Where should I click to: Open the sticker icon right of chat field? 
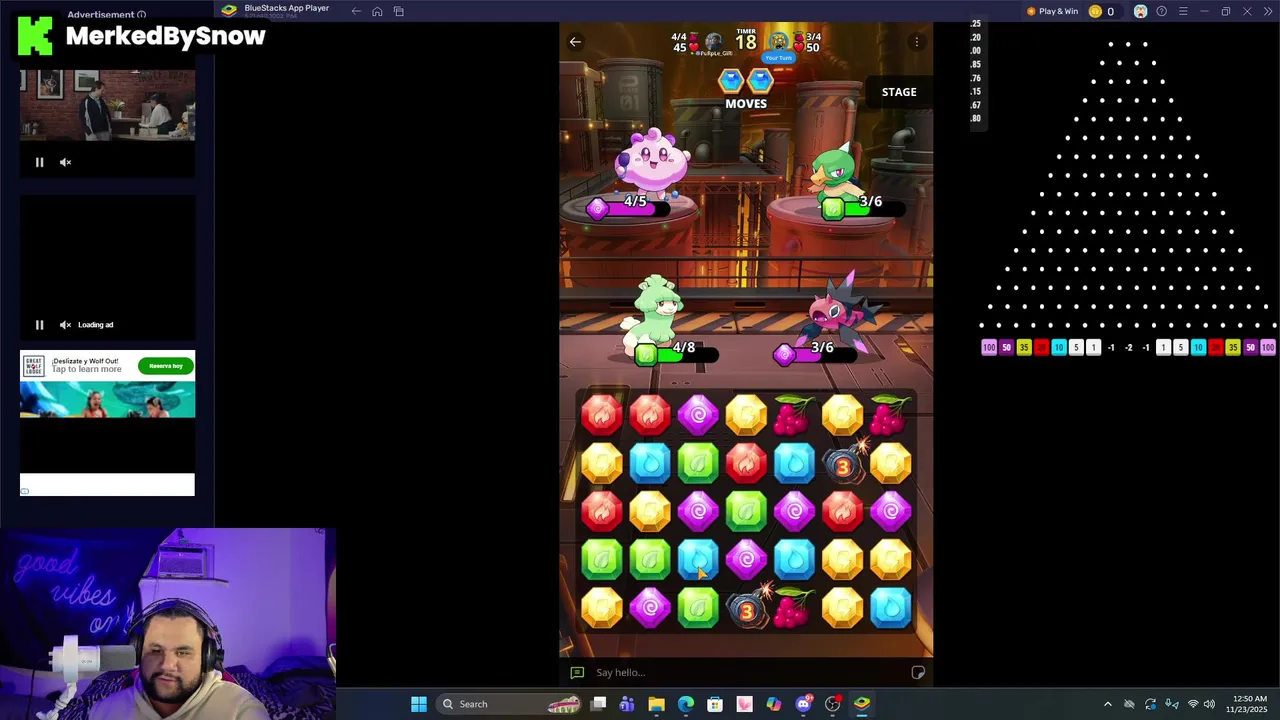tap(918, 672)
